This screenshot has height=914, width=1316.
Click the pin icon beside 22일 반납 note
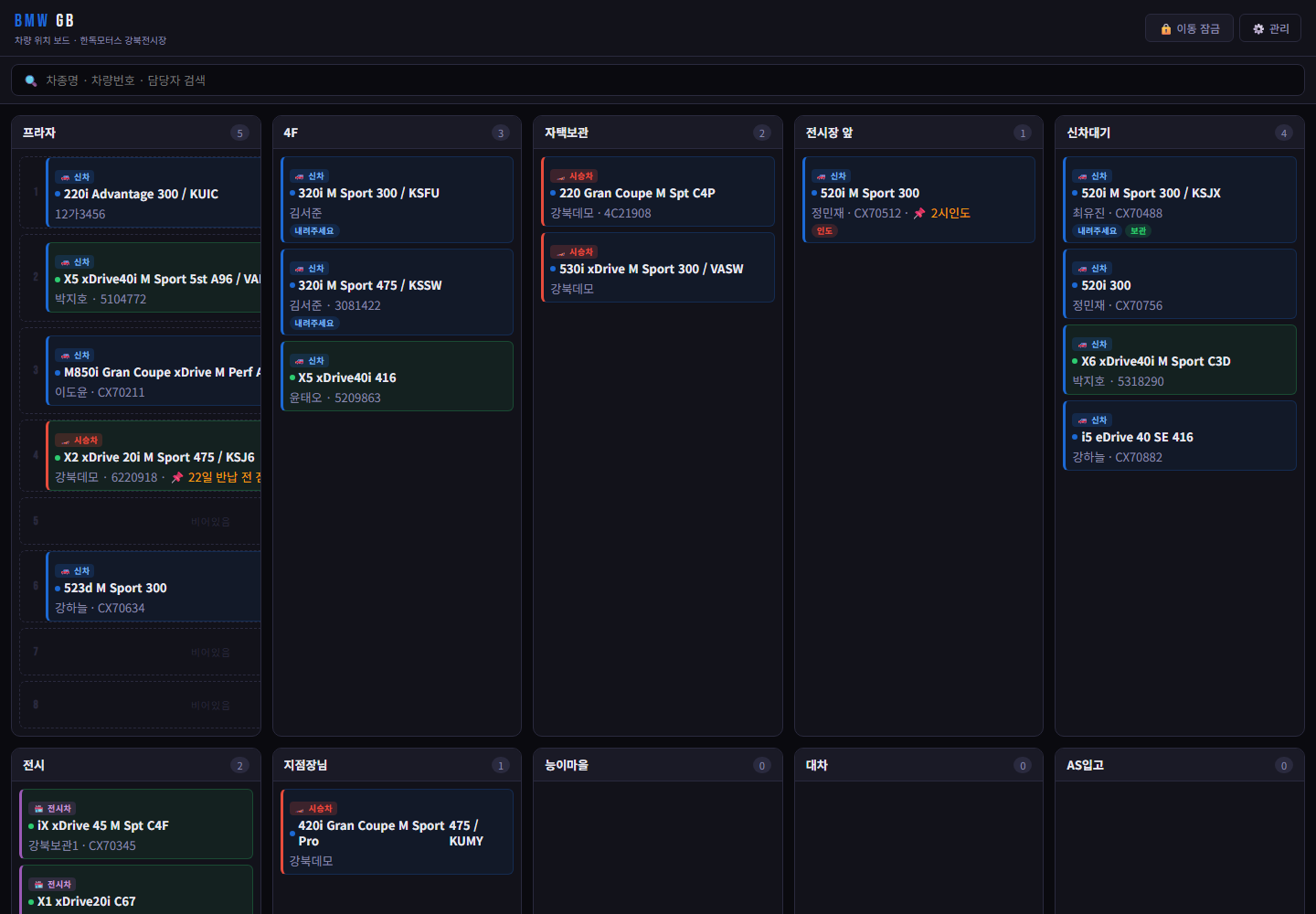tap(177, 477)
